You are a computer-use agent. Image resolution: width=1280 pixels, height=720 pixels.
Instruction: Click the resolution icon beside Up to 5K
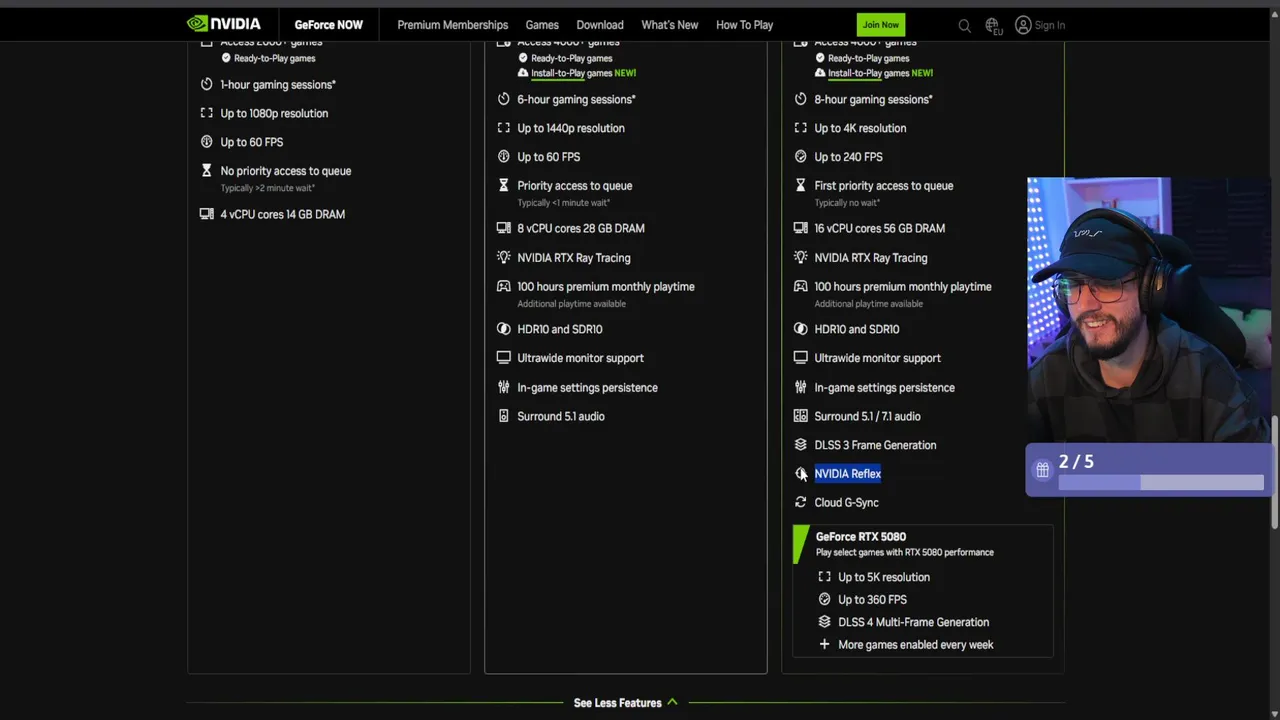point(824,577)
